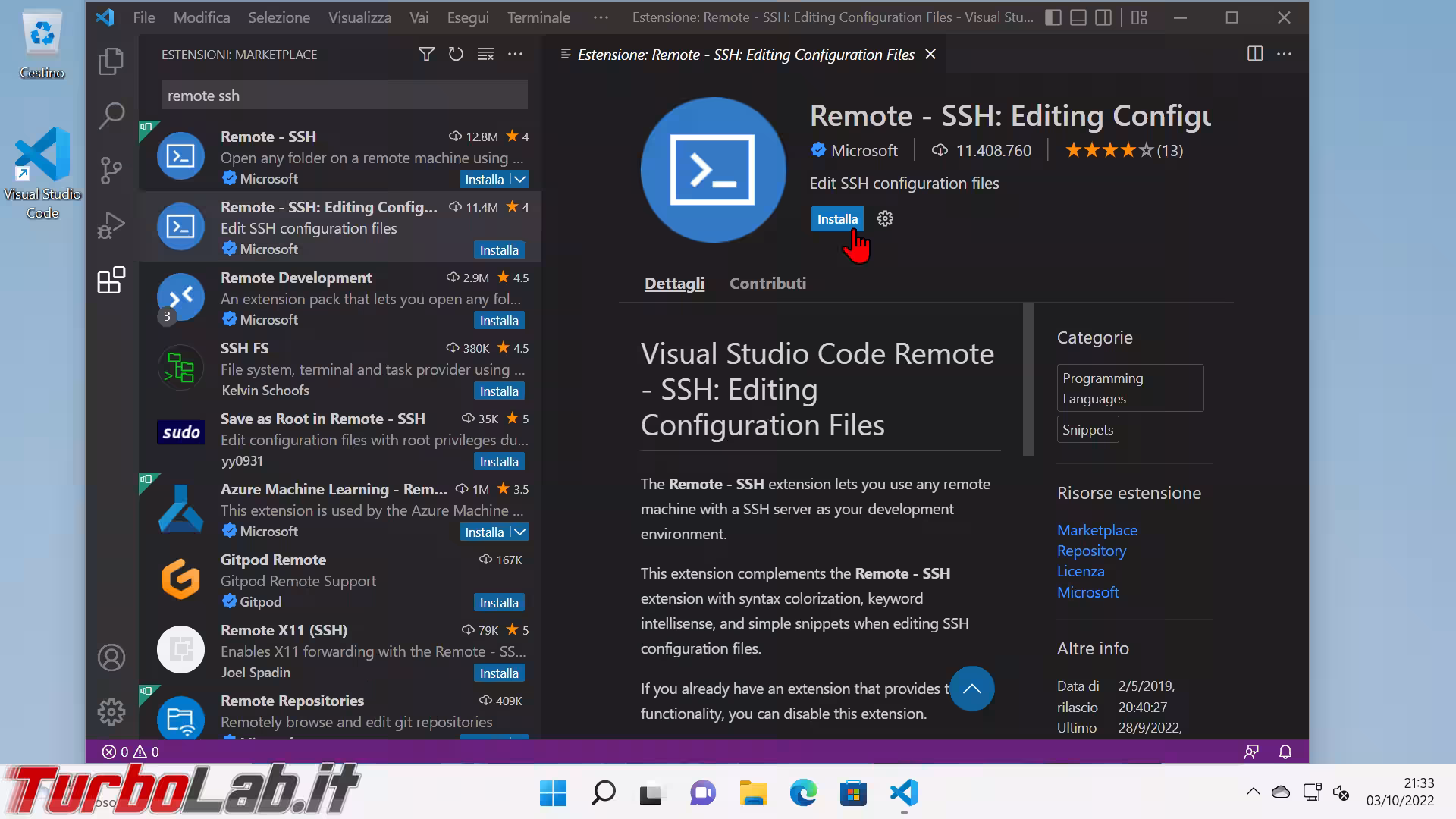Toggle the bottom panel layout button
Screen dimensions: 1456x819
(x=1078, y=17)
